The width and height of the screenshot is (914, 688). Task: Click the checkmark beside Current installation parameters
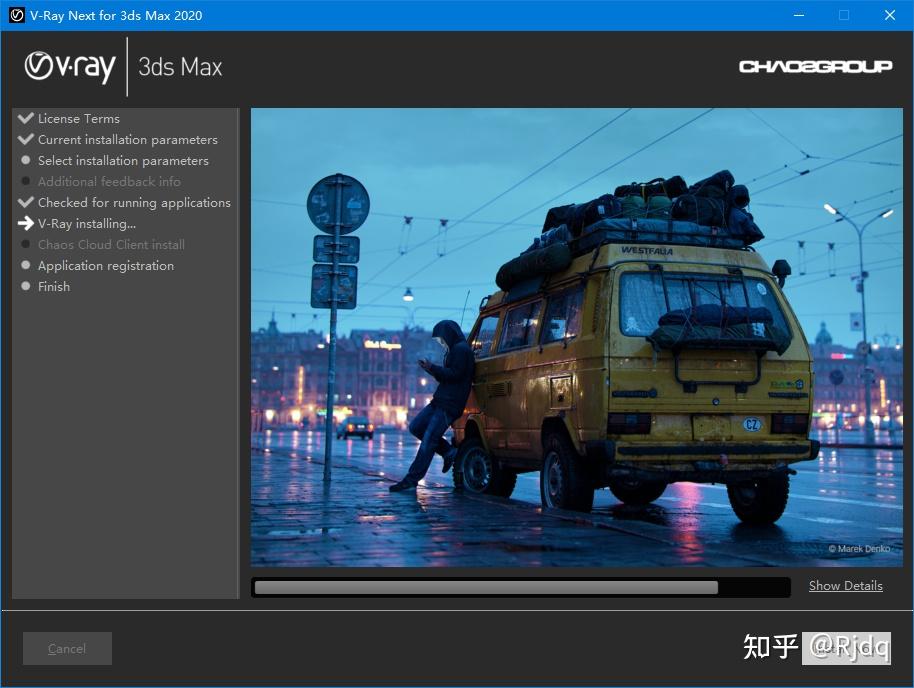[25, 139]
